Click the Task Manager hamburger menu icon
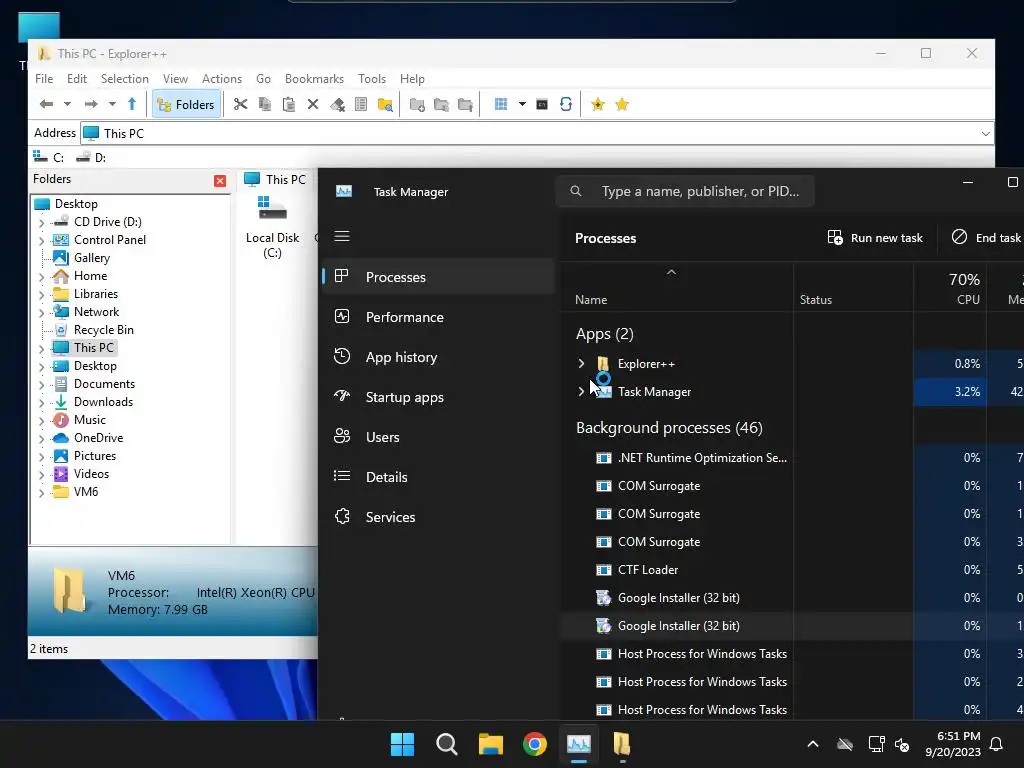The image size is (1024, 768). (x=342, y=236)
